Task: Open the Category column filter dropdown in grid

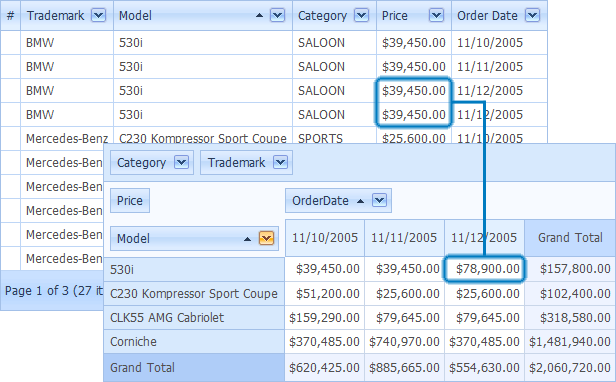Action: pyautogui.click(x=361, y=15)
